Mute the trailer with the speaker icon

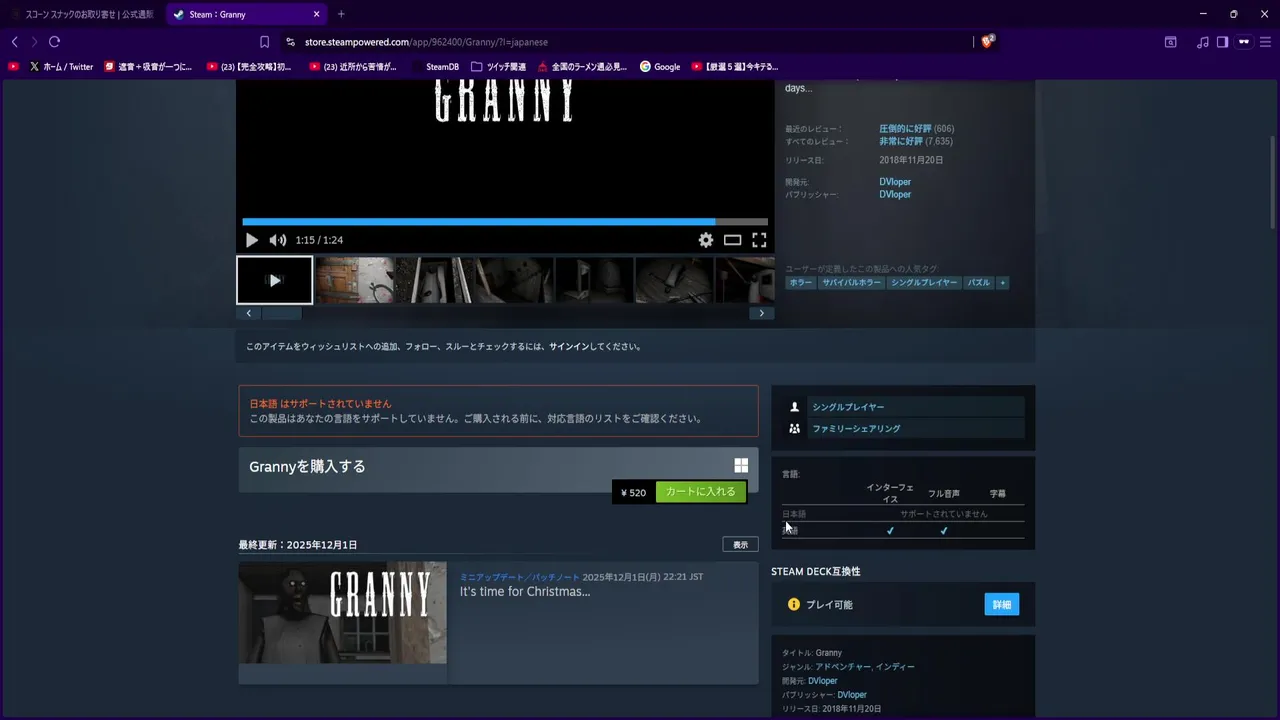click(278, 240)
